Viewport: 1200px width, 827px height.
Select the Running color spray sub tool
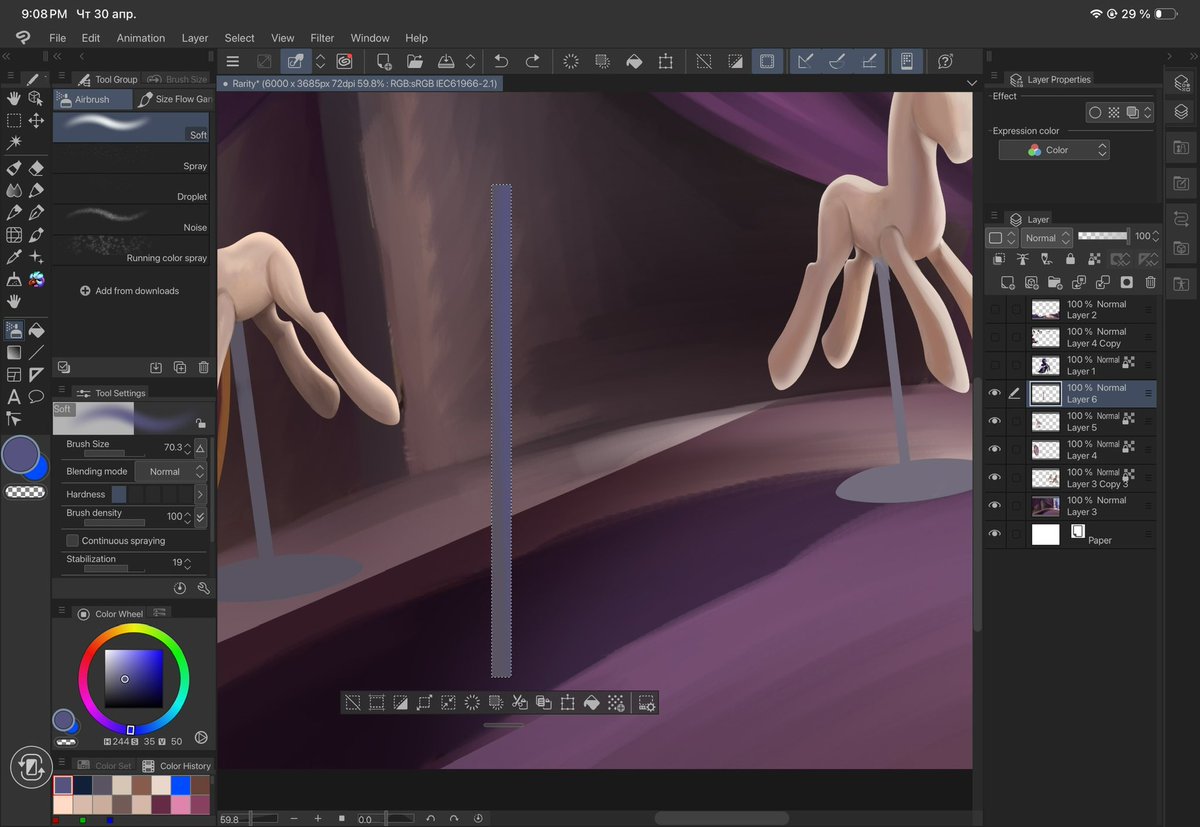point(132,249)
